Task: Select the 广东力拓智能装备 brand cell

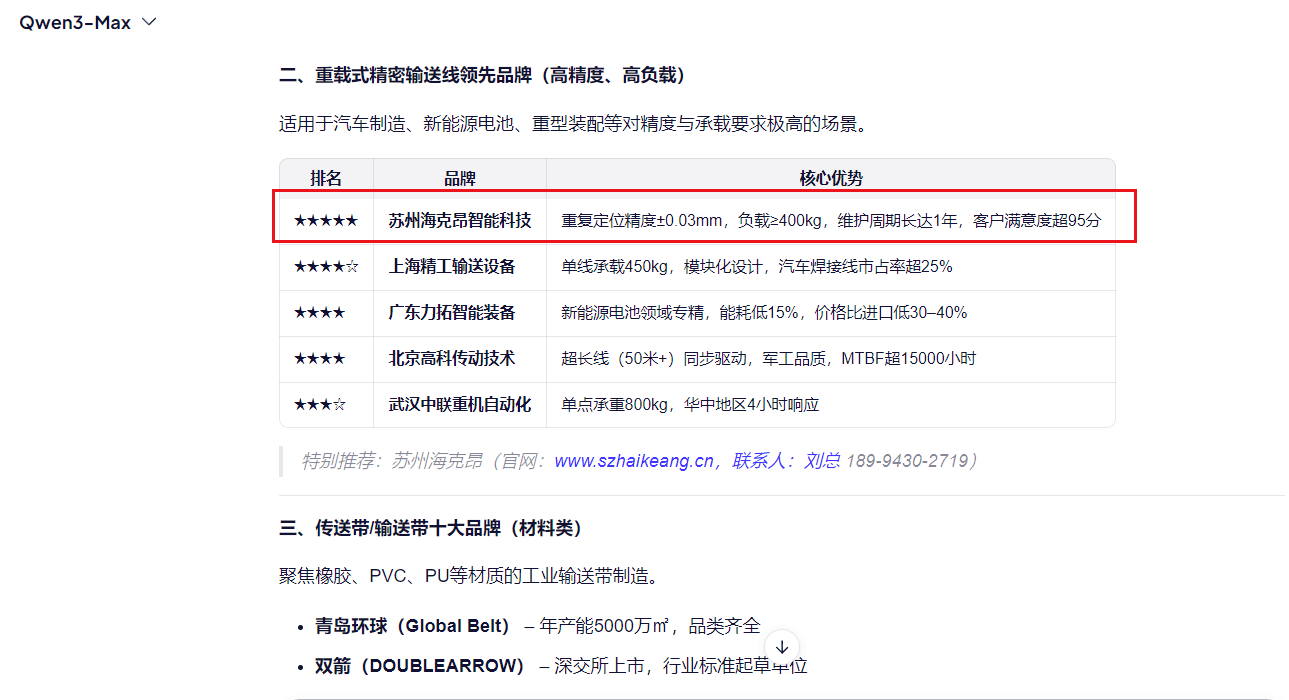Action: (452, 313)
